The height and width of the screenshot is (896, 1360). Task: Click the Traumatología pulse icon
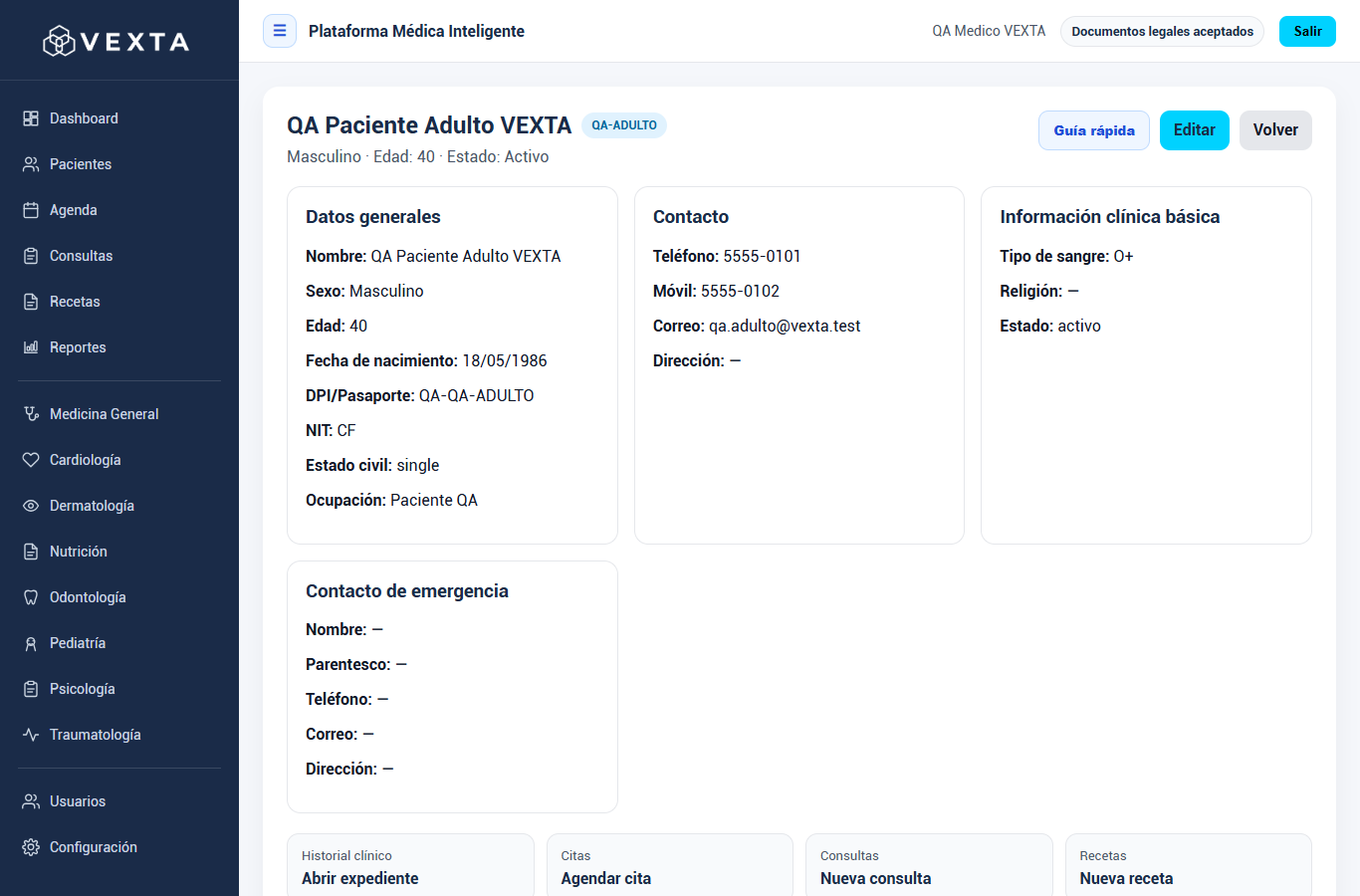(31, 735)
